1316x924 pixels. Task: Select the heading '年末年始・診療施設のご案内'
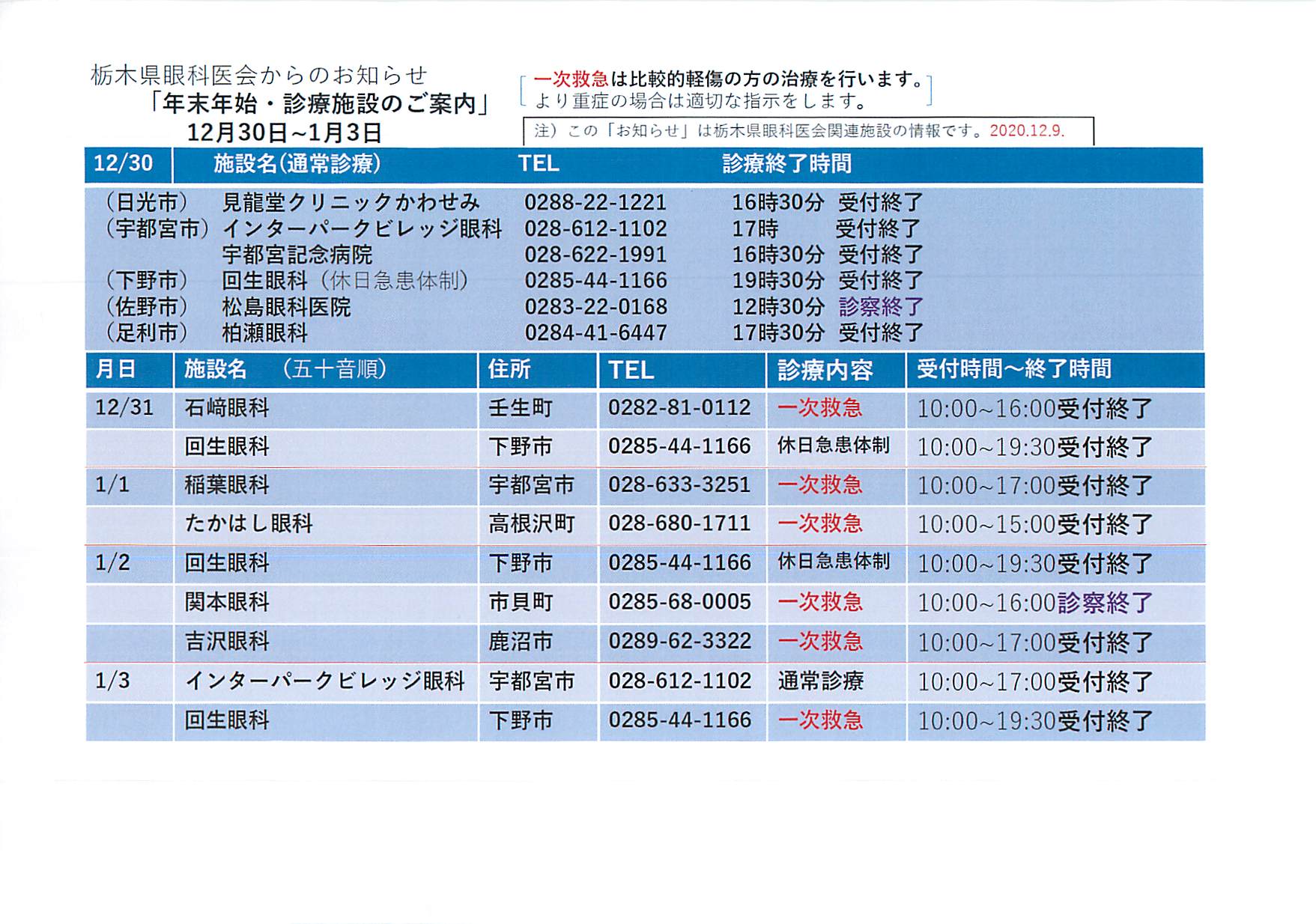tap(319, 103)
